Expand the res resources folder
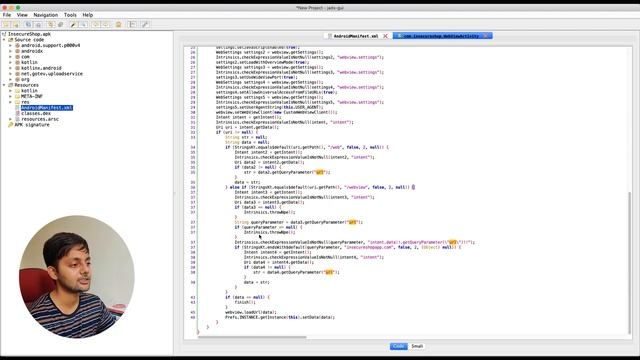This screenshot has width=640, height=360. pos(11,102)
